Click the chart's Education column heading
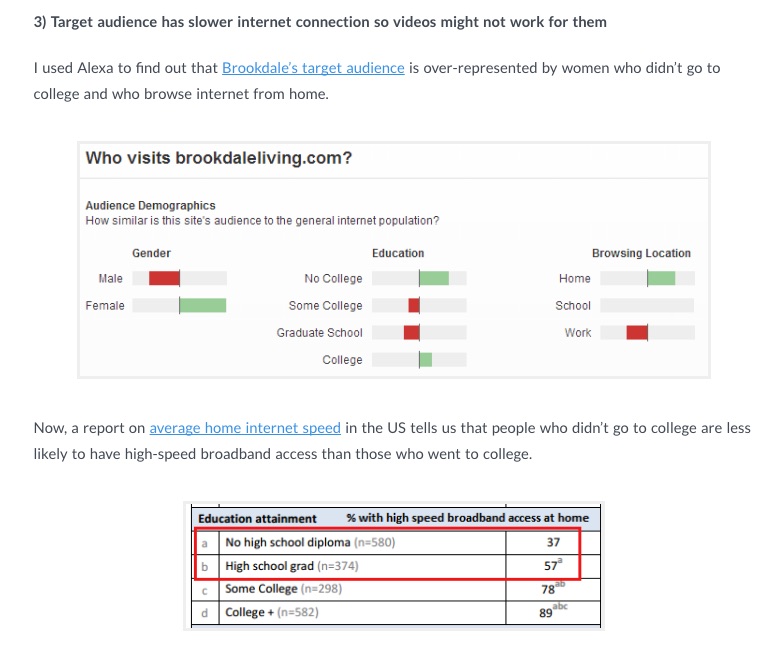Image resolution: width=778 pixels, height=655 pixels. 398,253
